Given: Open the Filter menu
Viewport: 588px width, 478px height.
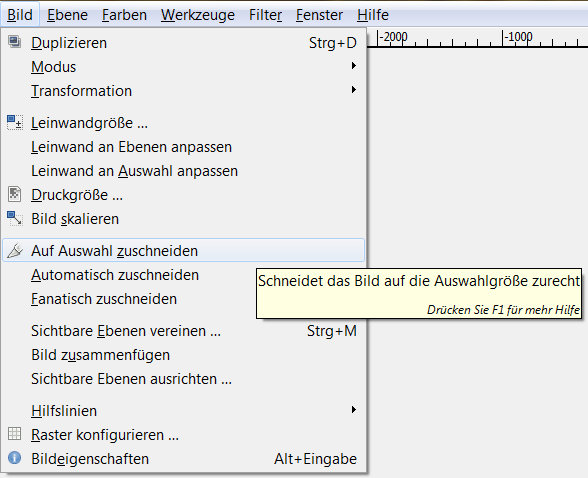Looking at the screenshot, I should pos(266,15).
